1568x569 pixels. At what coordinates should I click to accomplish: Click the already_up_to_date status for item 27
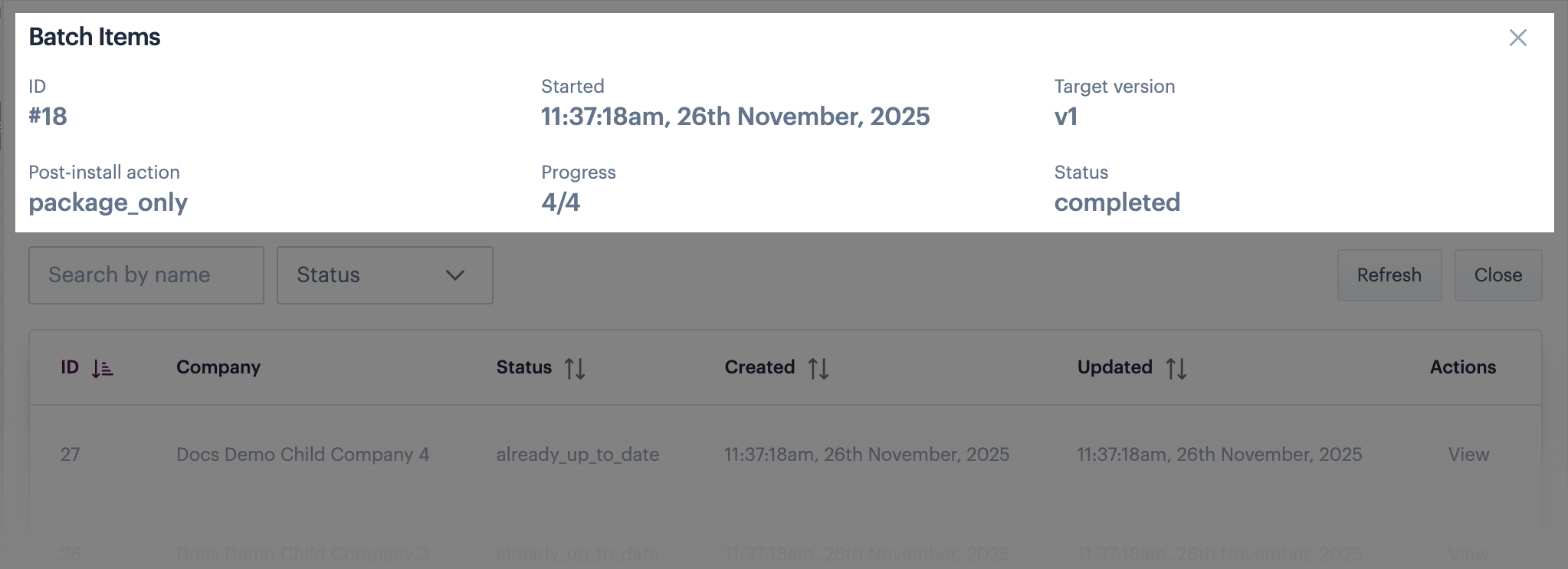point(578,455)
